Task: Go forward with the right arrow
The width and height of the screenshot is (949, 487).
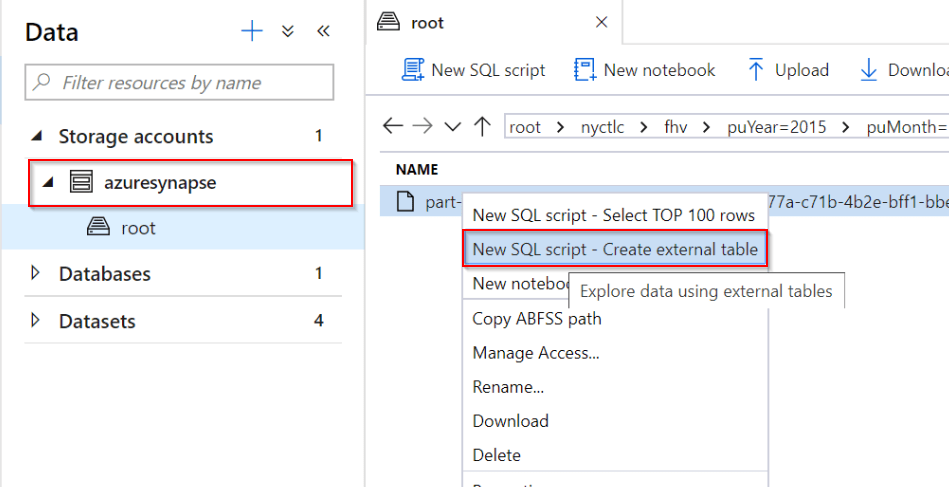Action: (422, 126)
